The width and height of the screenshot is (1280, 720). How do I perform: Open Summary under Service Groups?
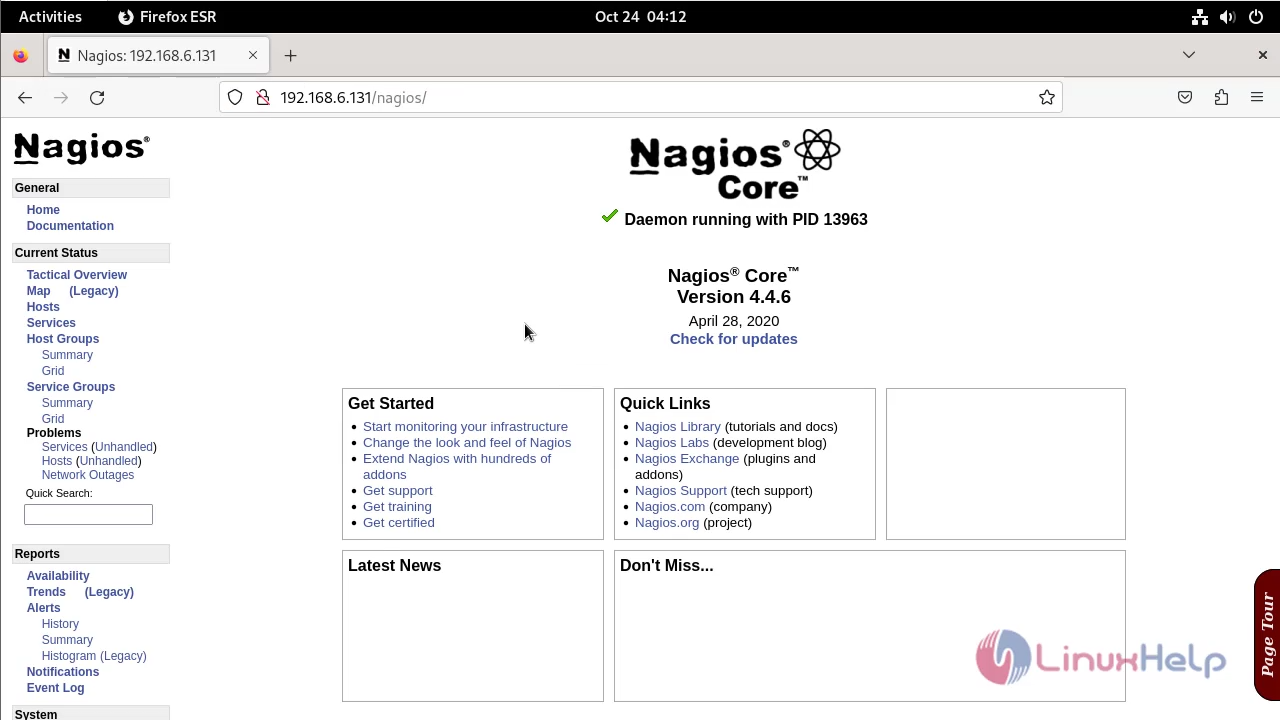(67, 403)
